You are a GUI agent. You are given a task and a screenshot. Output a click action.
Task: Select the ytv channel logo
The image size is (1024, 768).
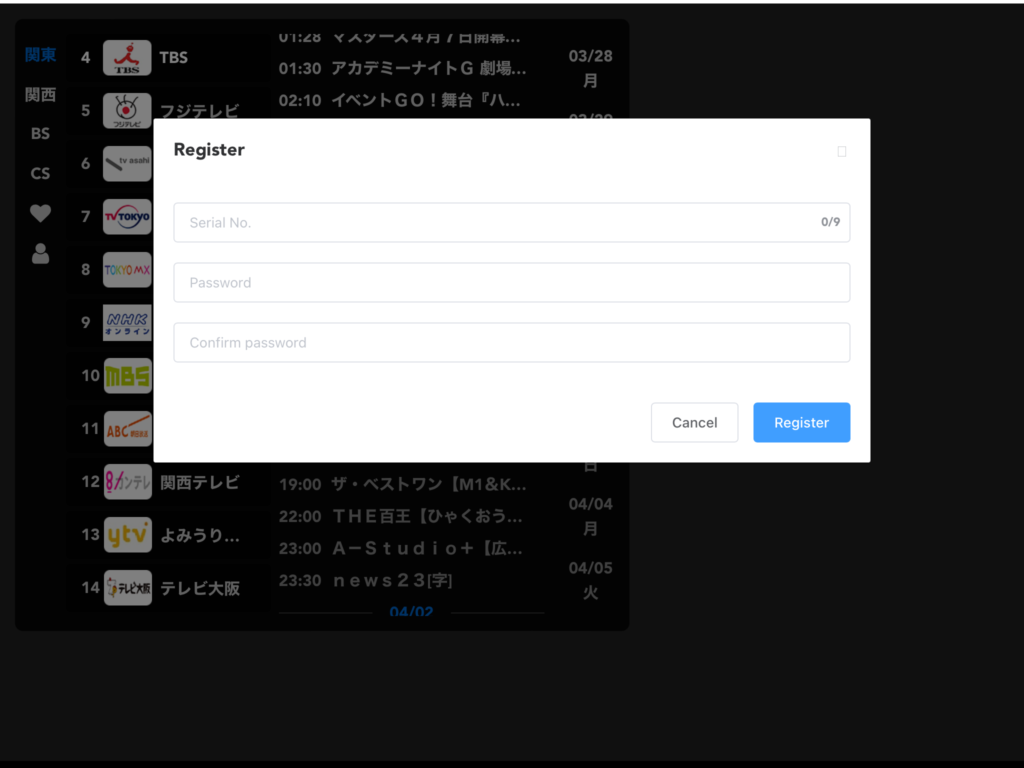[x=127, y=535]
